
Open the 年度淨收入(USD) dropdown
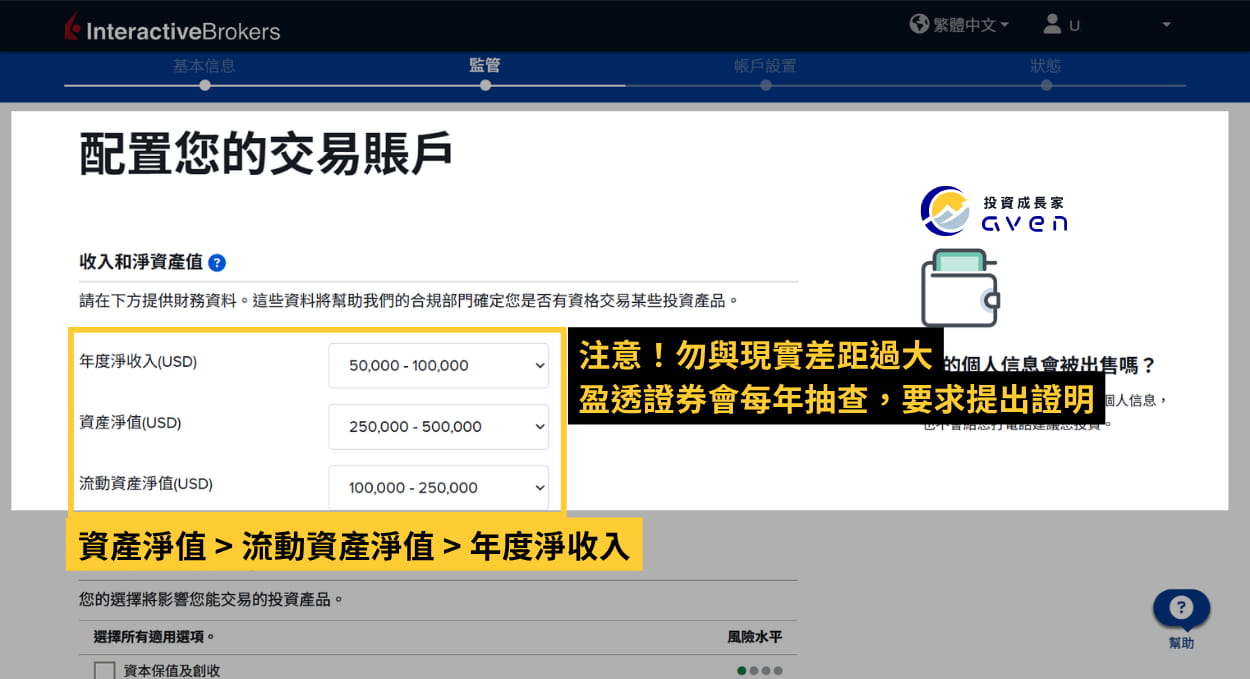tap(438, 365)
